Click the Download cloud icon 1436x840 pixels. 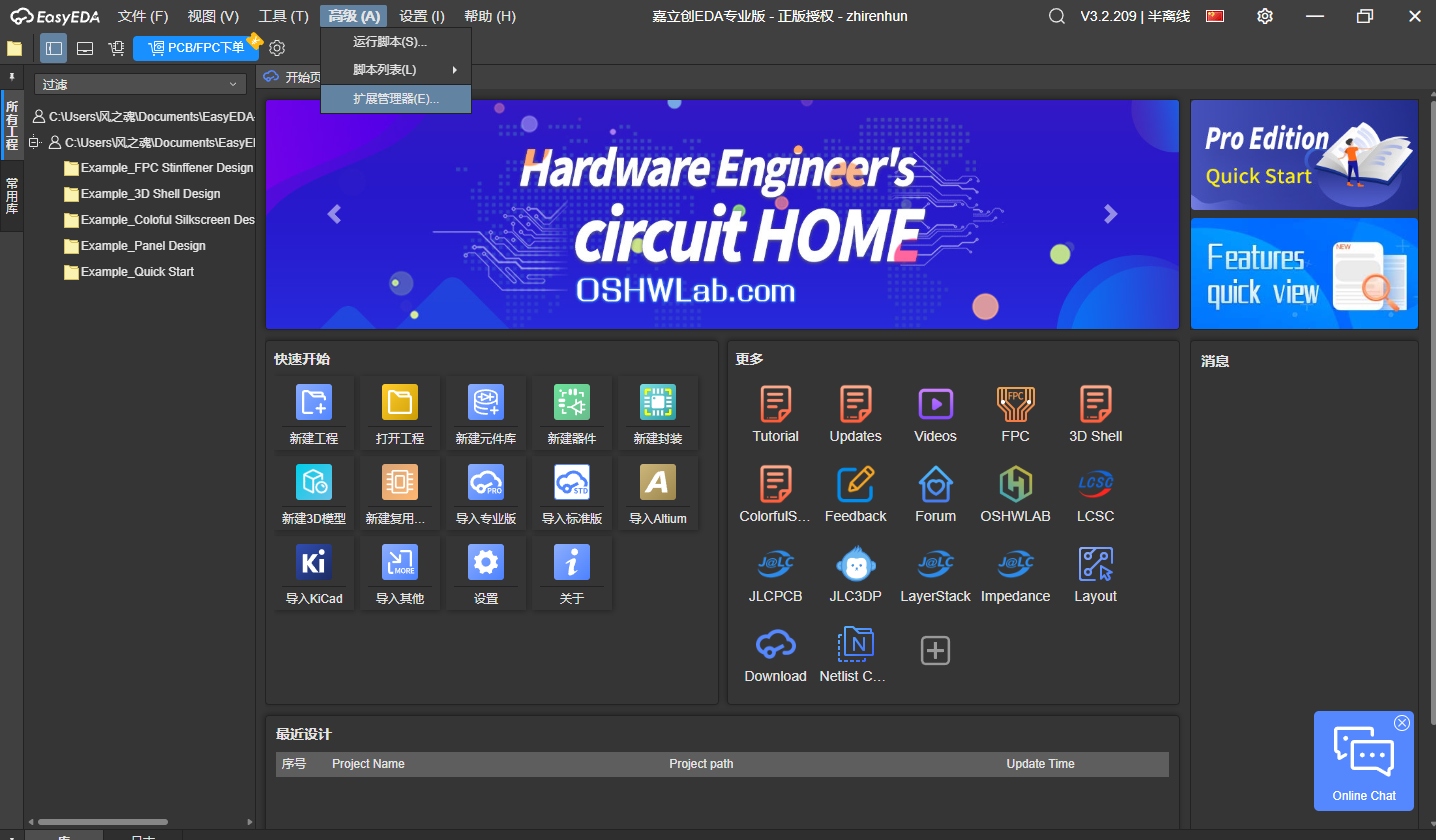tap(776, 644)
